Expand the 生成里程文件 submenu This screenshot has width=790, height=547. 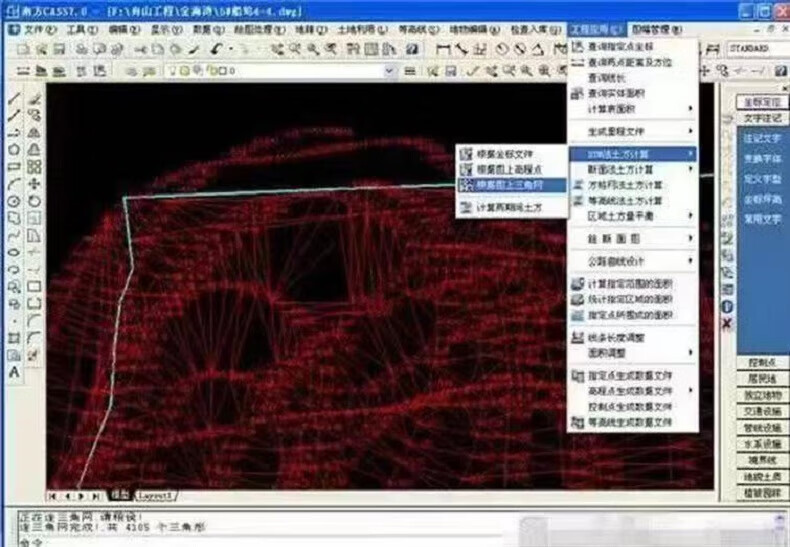point(632,131)
